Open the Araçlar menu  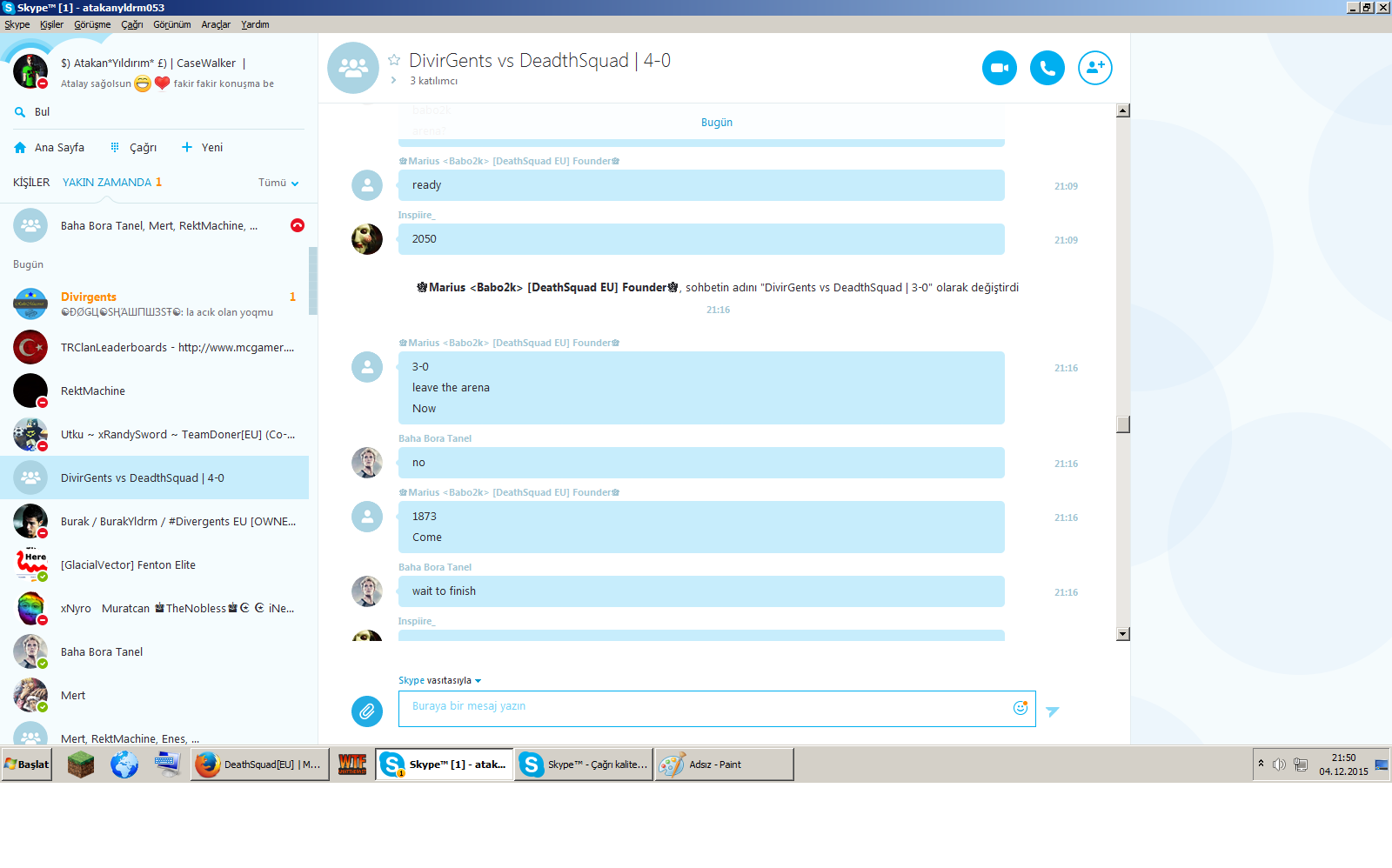[x=216, y=24]
